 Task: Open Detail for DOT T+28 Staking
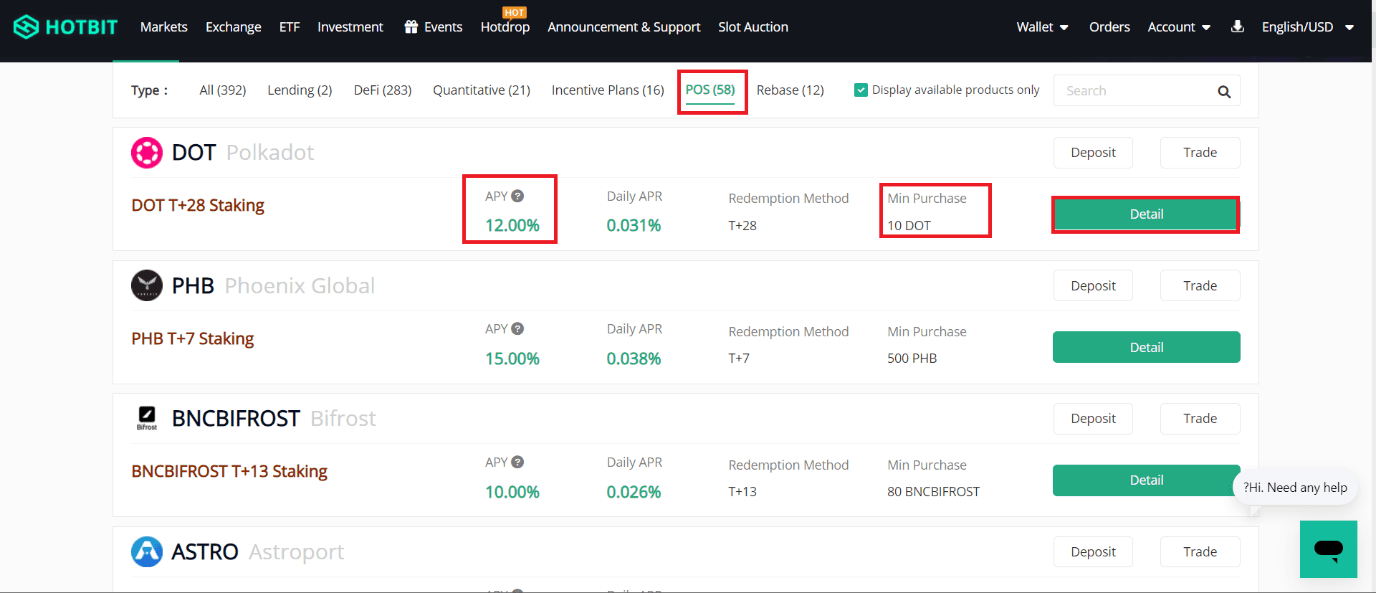(x=1146, y=214)
